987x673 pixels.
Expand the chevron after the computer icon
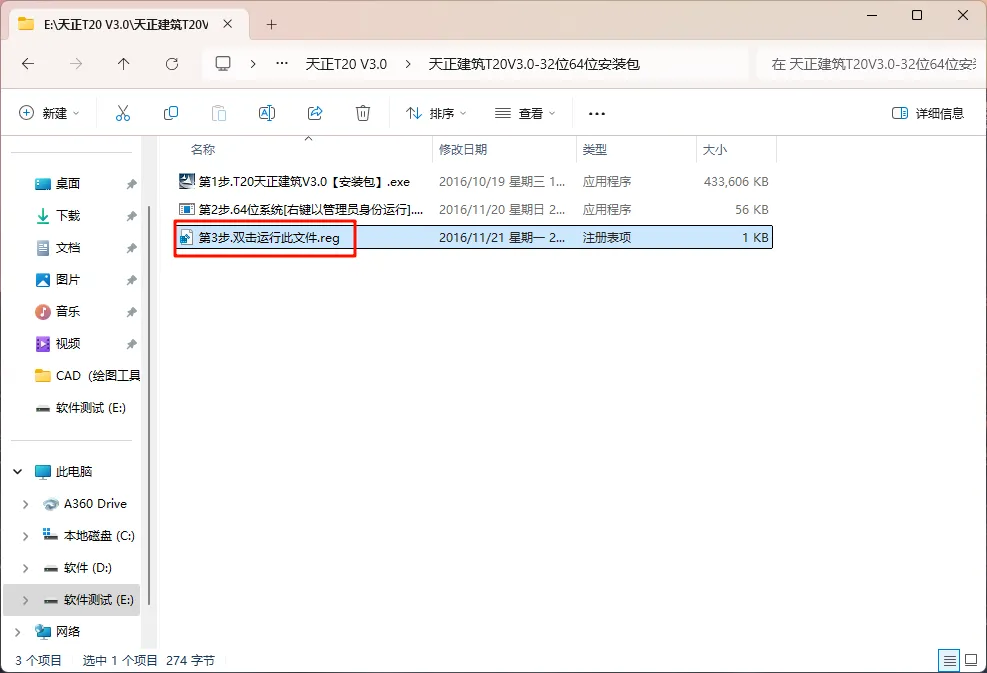click(x=253, y=64)
